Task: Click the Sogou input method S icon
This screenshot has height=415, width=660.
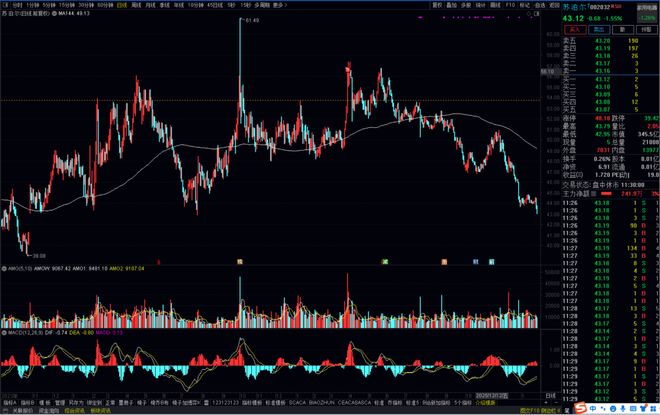Action: [579, 407]
